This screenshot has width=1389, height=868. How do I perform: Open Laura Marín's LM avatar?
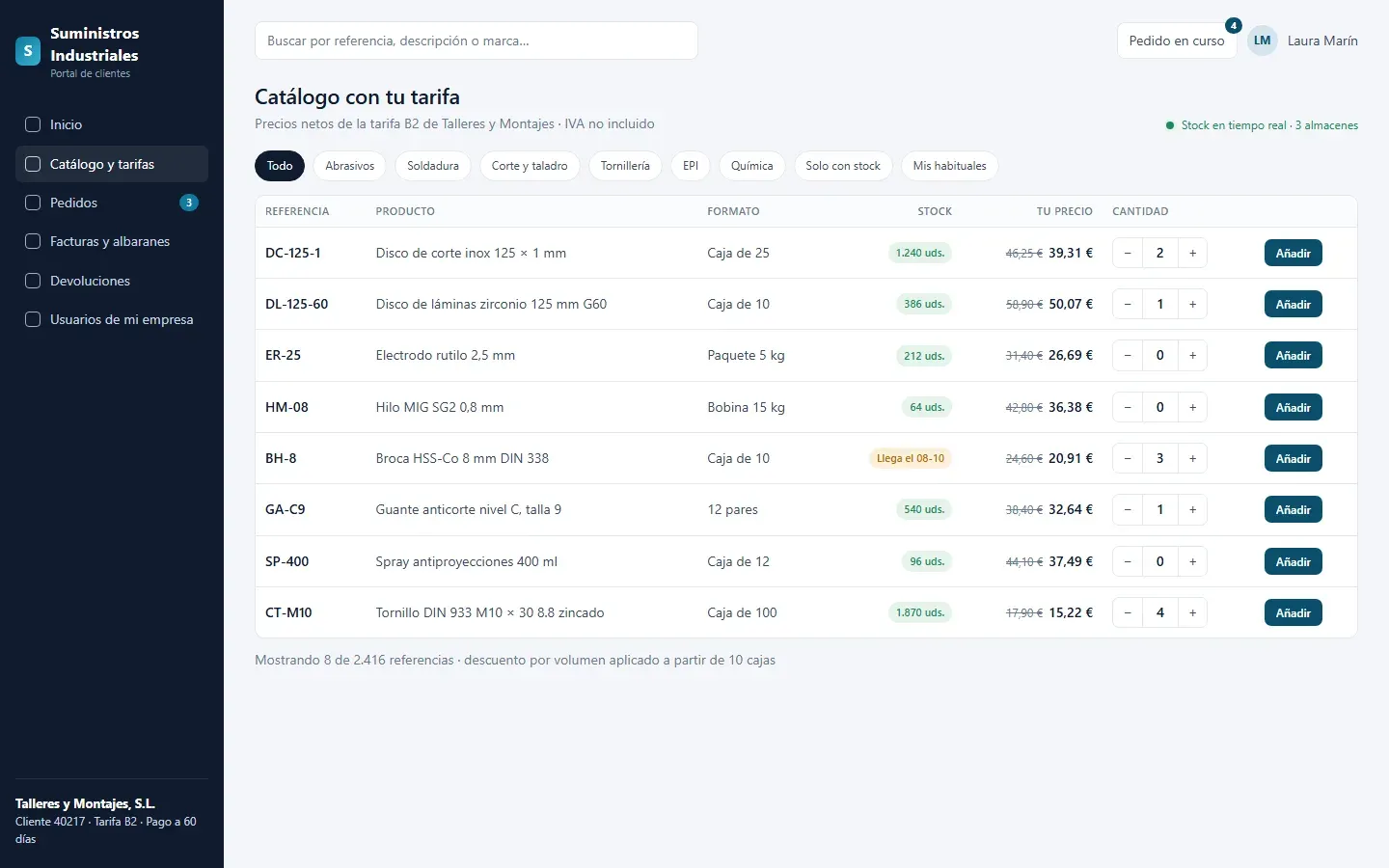pyautogui.click(x=1263, y=41)
